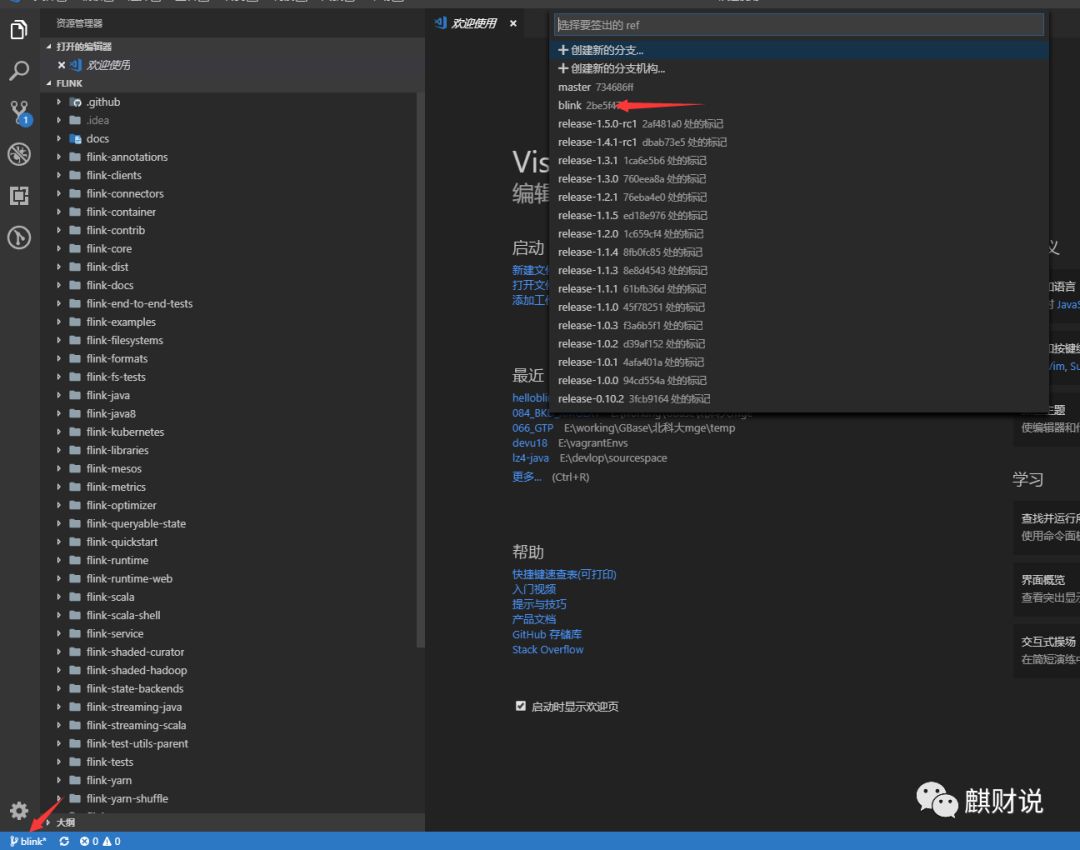The width and height of the screenshot is (1080, 850).
Task: Toggle 启动时显示欢迎页 checkbox
Action: 521,706
